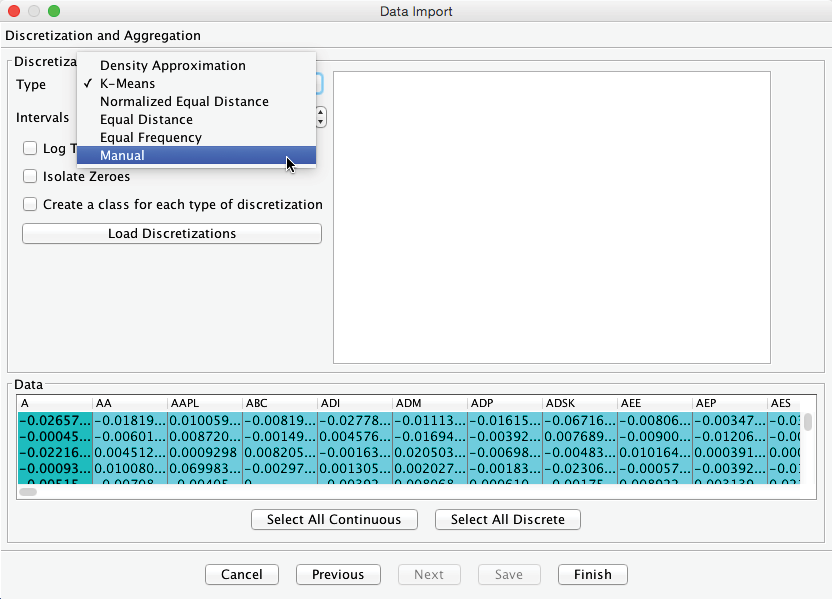Click the Load Discretizations button
This screenshot has height=599, width=832.
(x=172, y=234)
